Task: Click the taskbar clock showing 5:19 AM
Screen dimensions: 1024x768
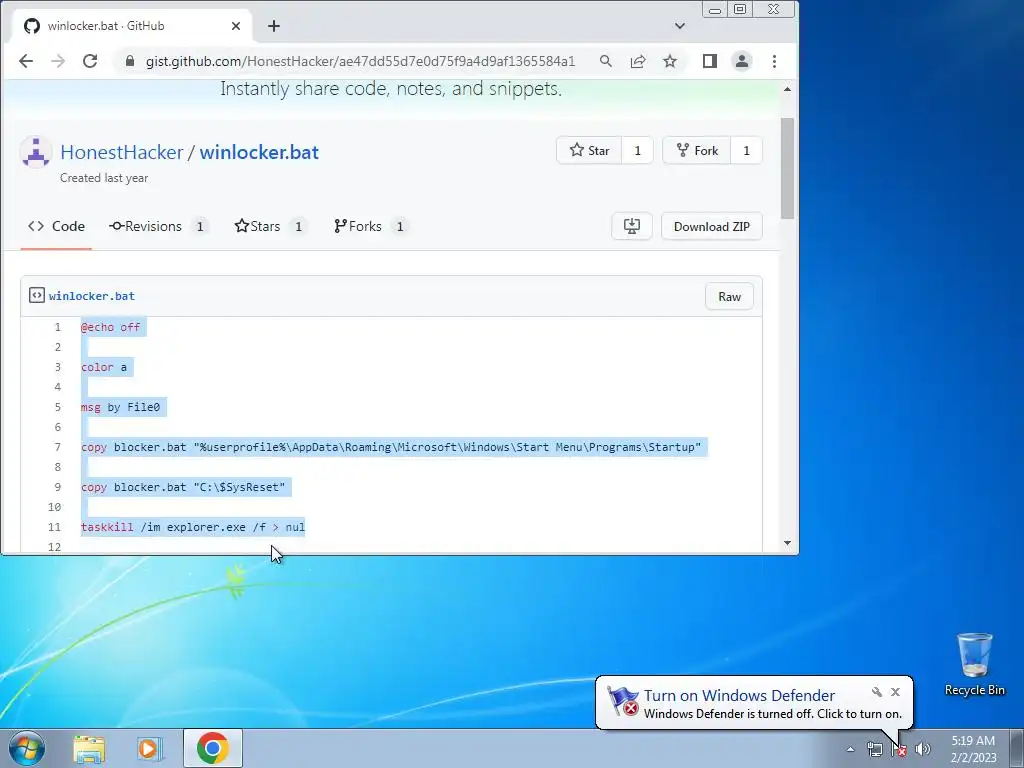Action: [973, 749]
